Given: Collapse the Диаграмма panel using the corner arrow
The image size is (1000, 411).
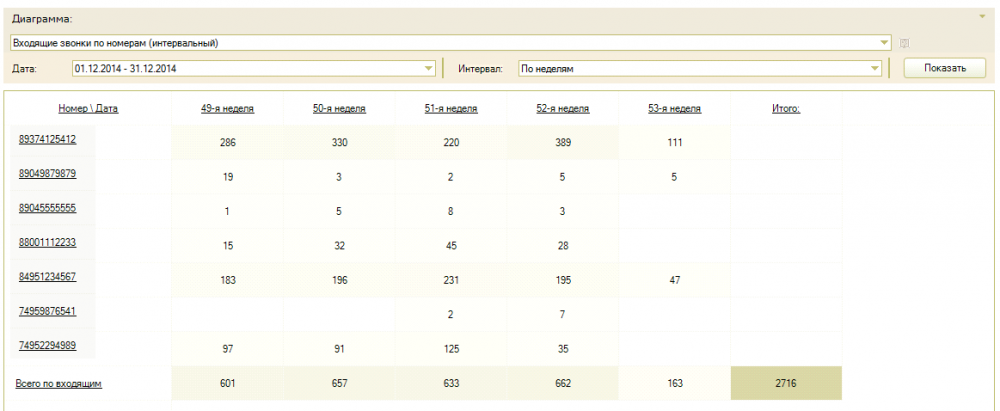Looking at the screenshot, I should pos(981,17).
